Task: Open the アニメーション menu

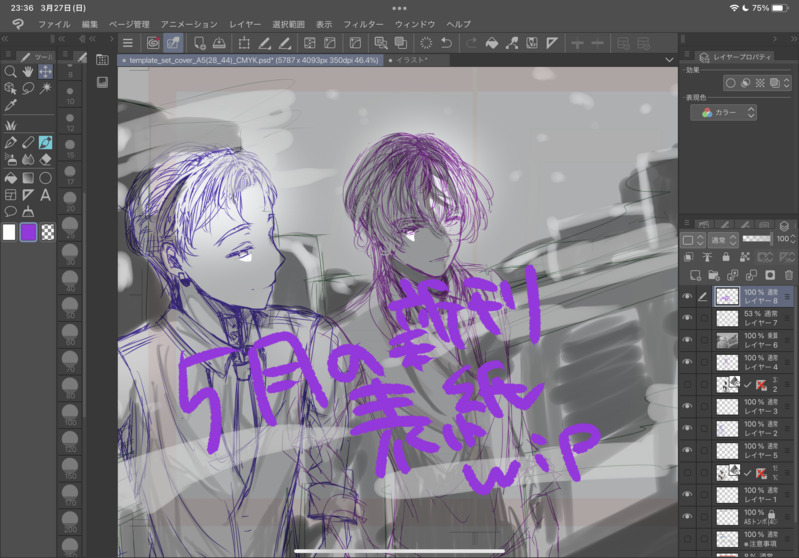Action: 189,24
